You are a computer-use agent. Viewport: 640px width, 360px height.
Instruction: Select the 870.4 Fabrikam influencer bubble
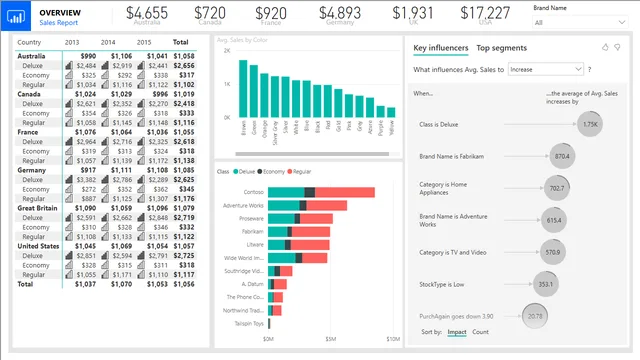point(562,156)
